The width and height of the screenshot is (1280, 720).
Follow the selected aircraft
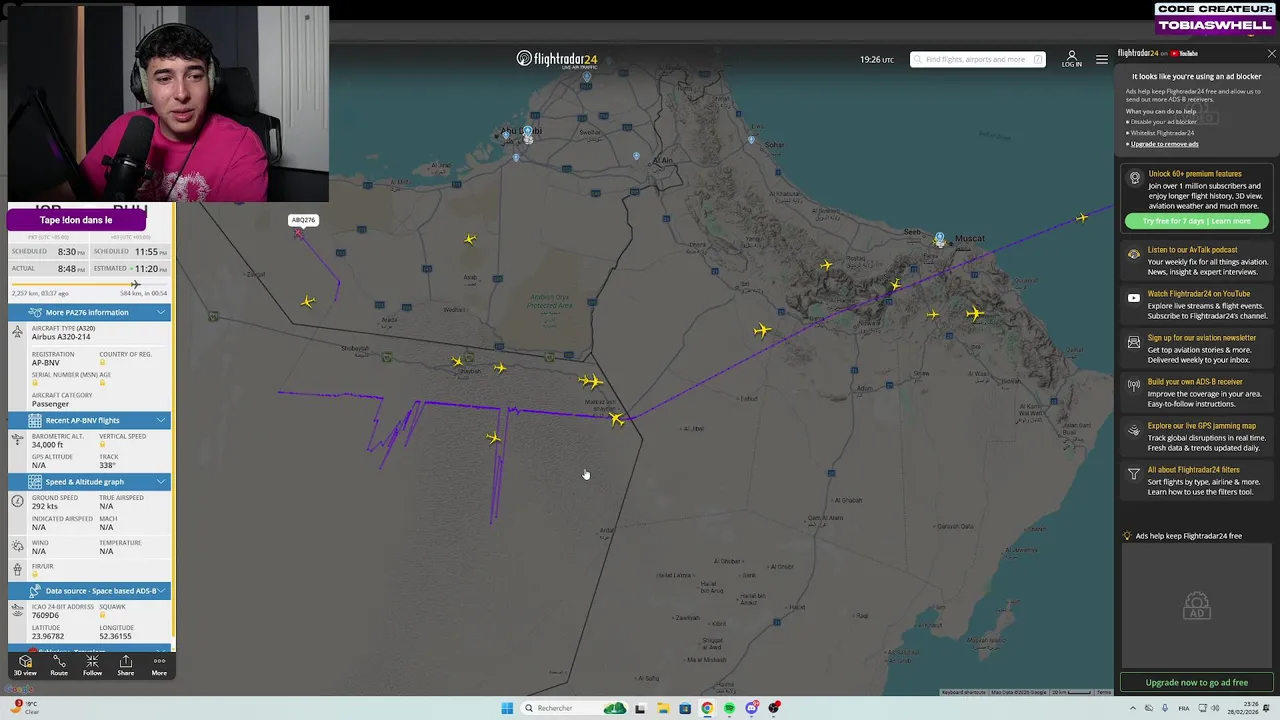[92, 665]
